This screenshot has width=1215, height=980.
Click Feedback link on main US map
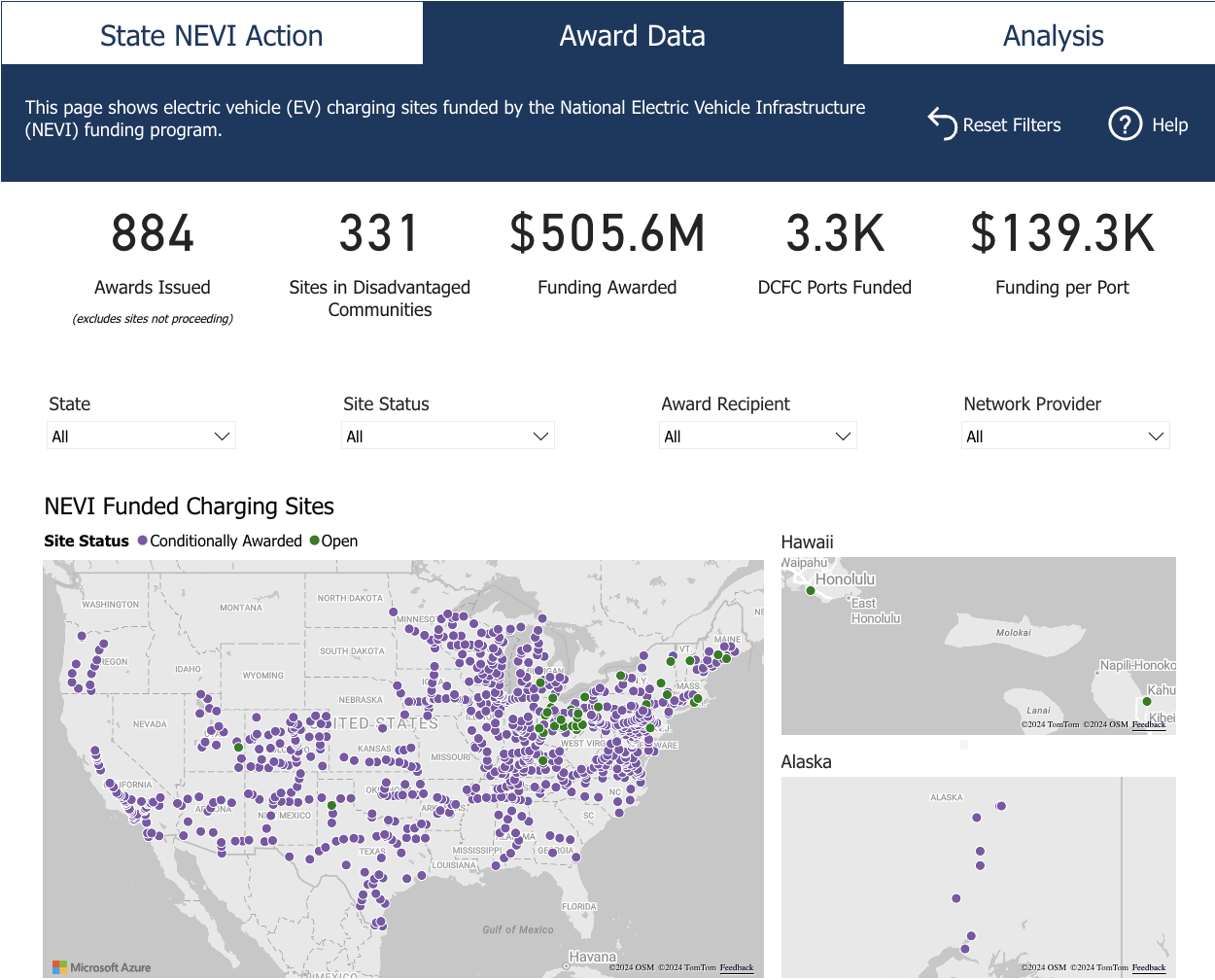[x=737, y=967]
